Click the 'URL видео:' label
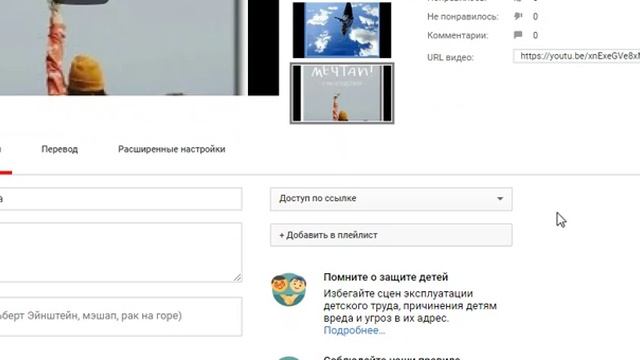The image size is (640, 360). click(x=450, y=58)
